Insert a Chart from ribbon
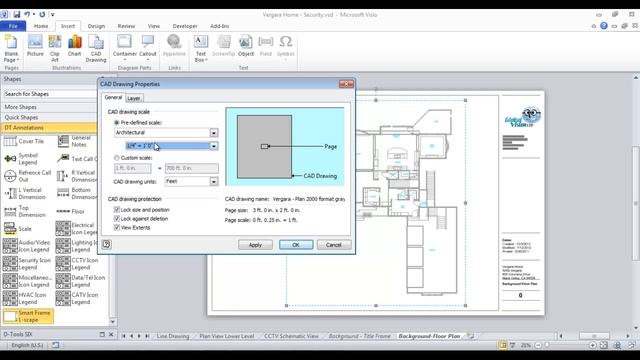 click(74, 46)
